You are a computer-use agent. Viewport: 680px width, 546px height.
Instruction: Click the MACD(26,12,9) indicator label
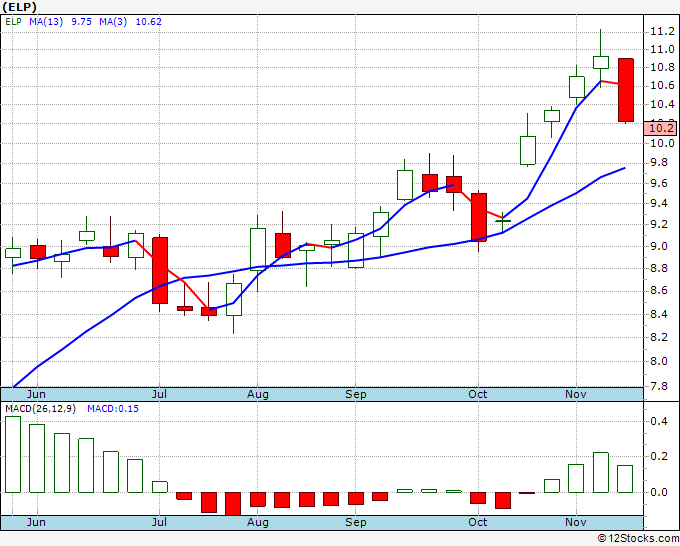(40, 409)
